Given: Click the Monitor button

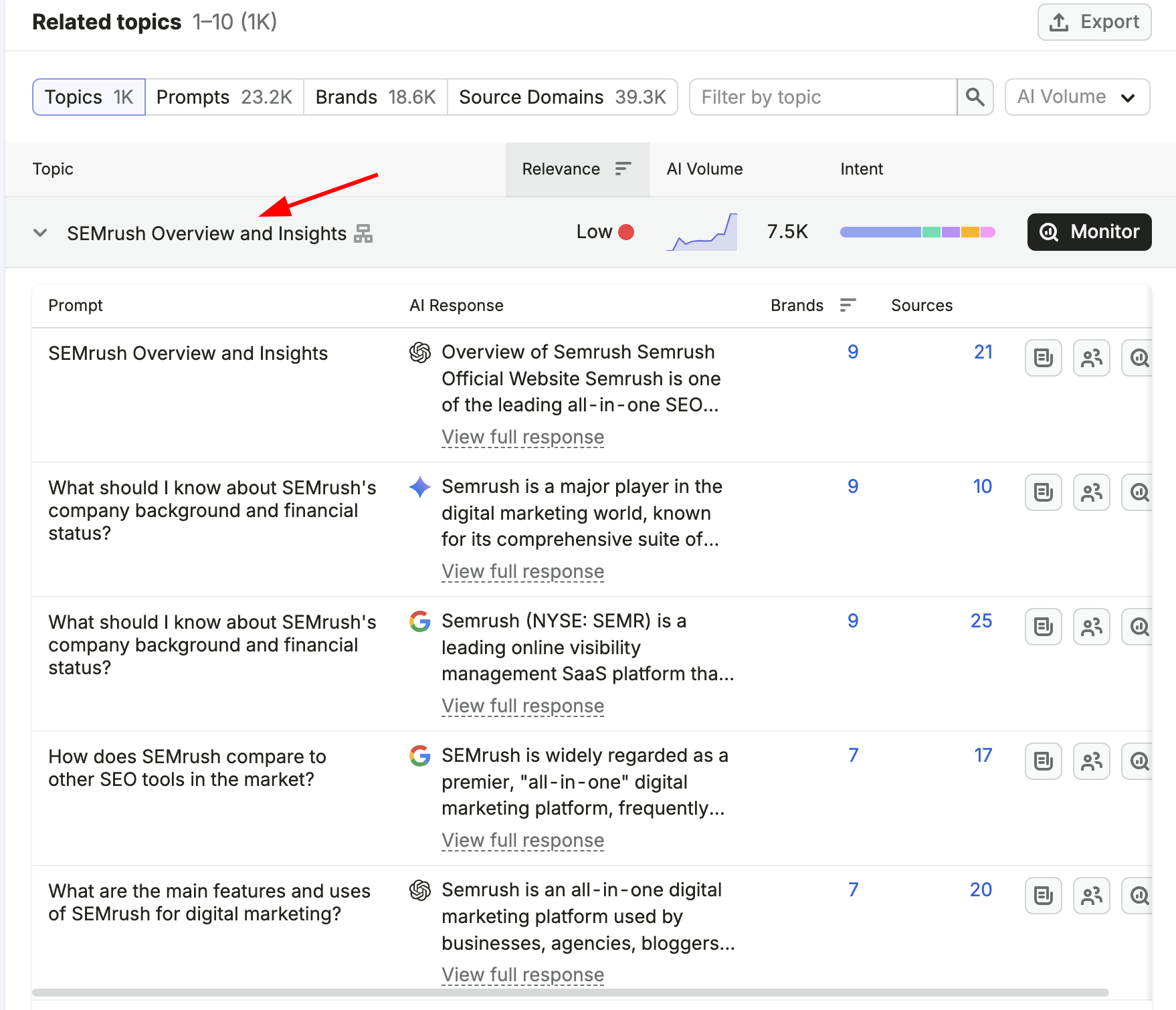Looking at the screenshot, I should click(1089, 232).
